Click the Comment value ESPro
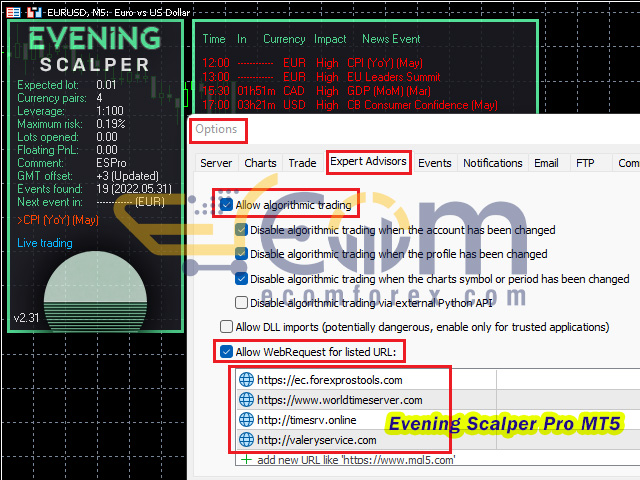640x480 pixels. [x=111, y=163]
